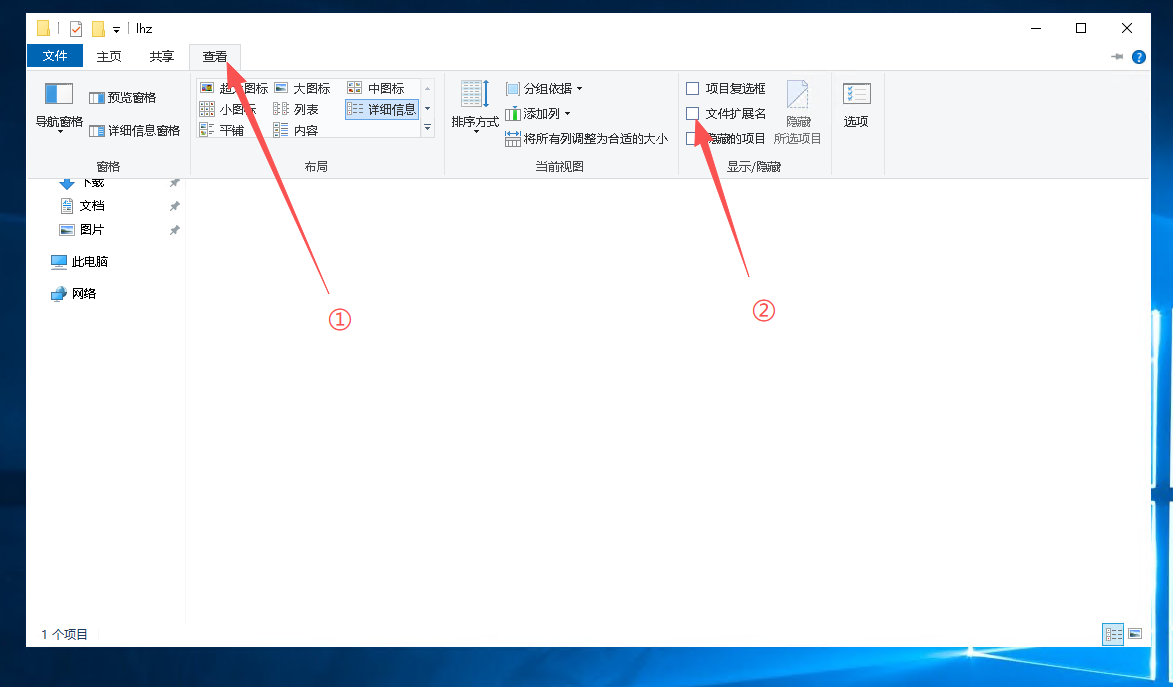
Task: Choose the 列表 list layout
Action: [296, 109]
